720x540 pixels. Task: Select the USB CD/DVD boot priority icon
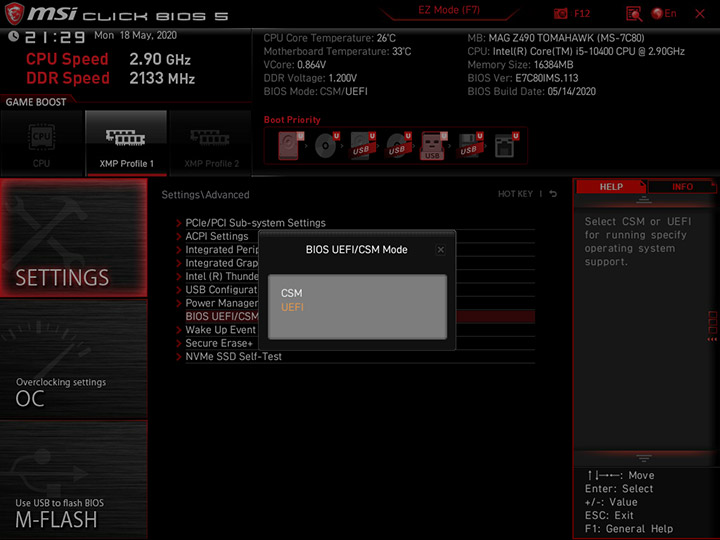point(398,146)
